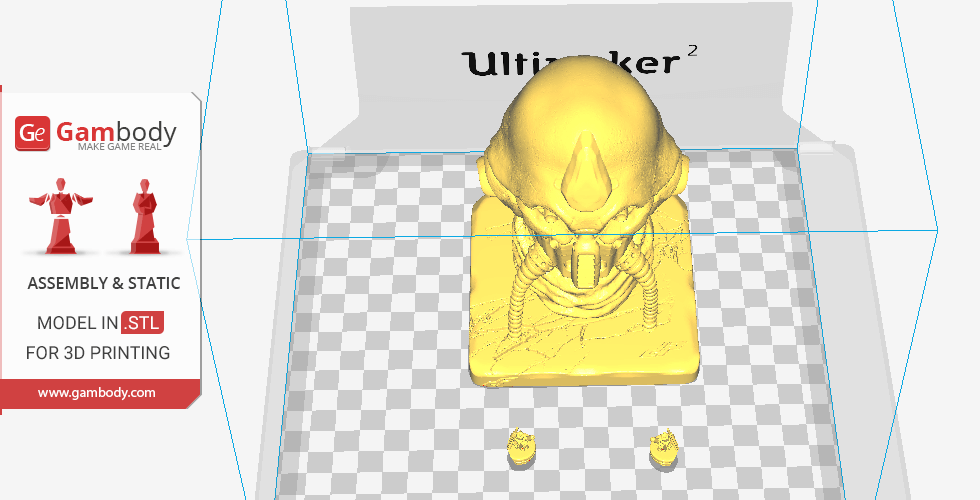Select the right small yellow part on build plate
980x500 pixels.
point(663,447)
